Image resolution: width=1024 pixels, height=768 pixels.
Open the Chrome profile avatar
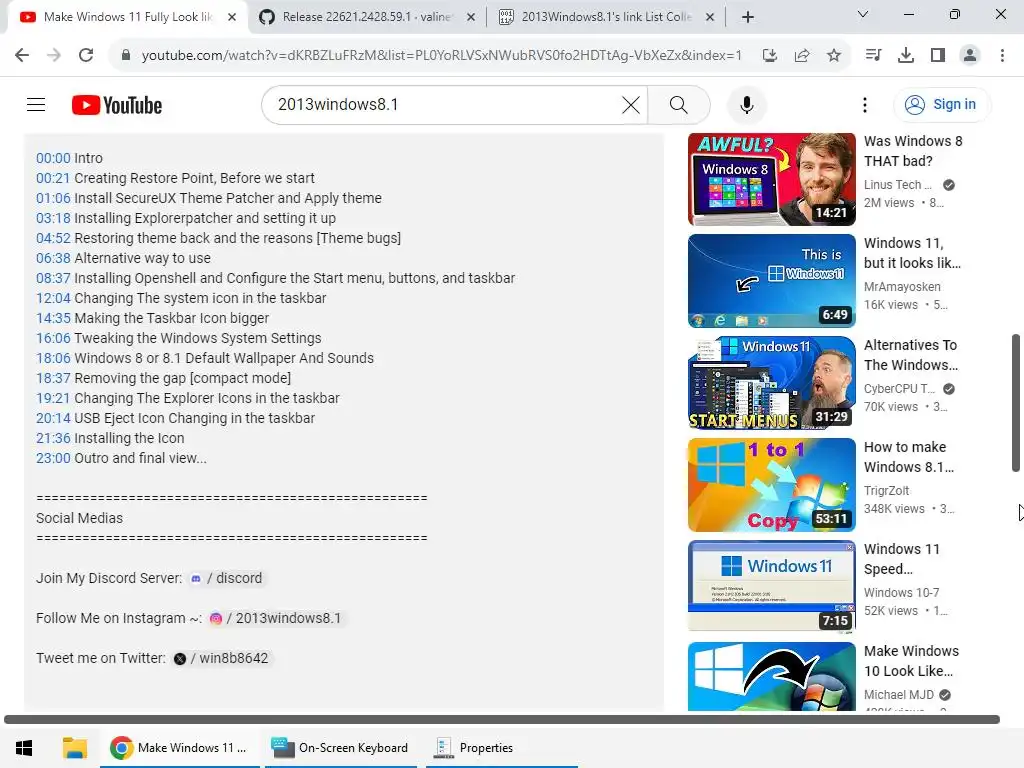pos(970,56)
